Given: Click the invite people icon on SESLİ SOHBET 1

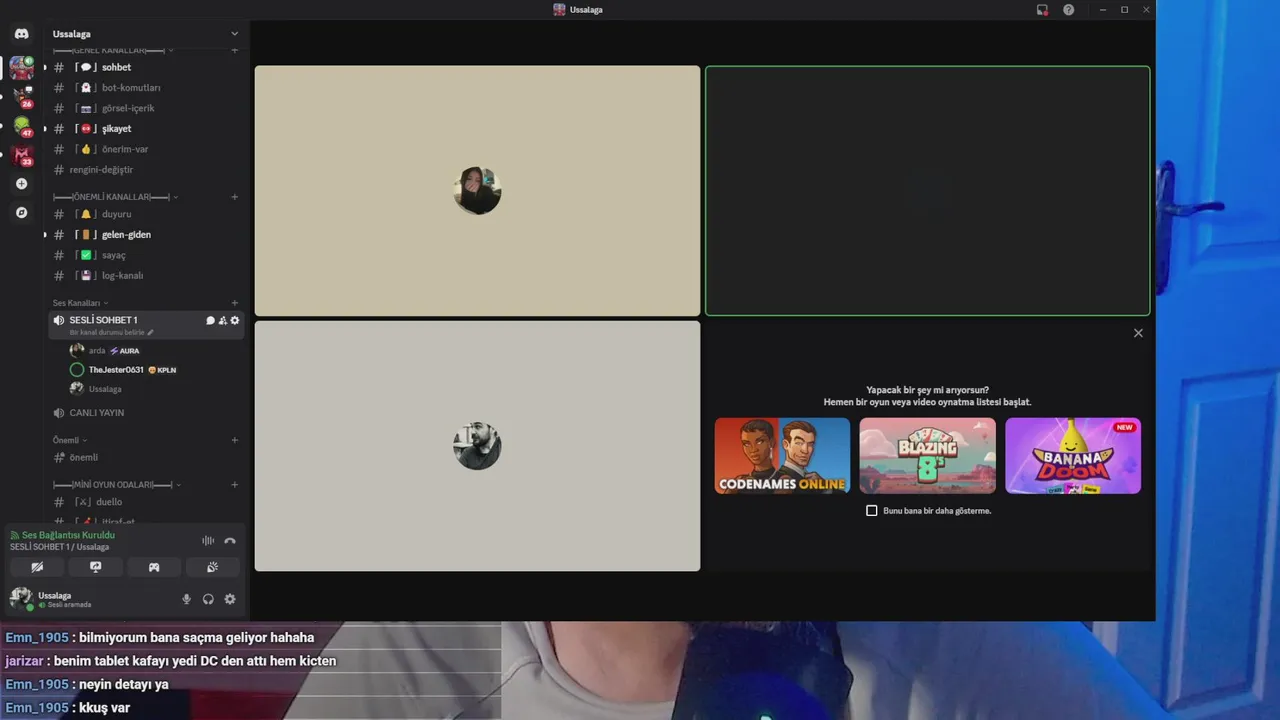Looking at the screenshot, I should [222, 320].
